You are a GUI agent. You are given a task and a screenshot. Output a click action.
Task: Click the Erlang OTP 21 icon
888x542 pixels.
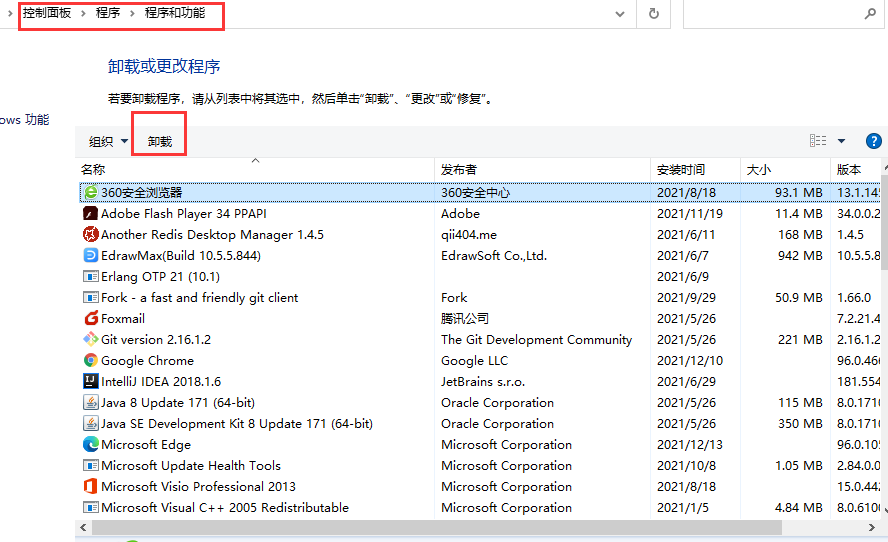point(91,276)
